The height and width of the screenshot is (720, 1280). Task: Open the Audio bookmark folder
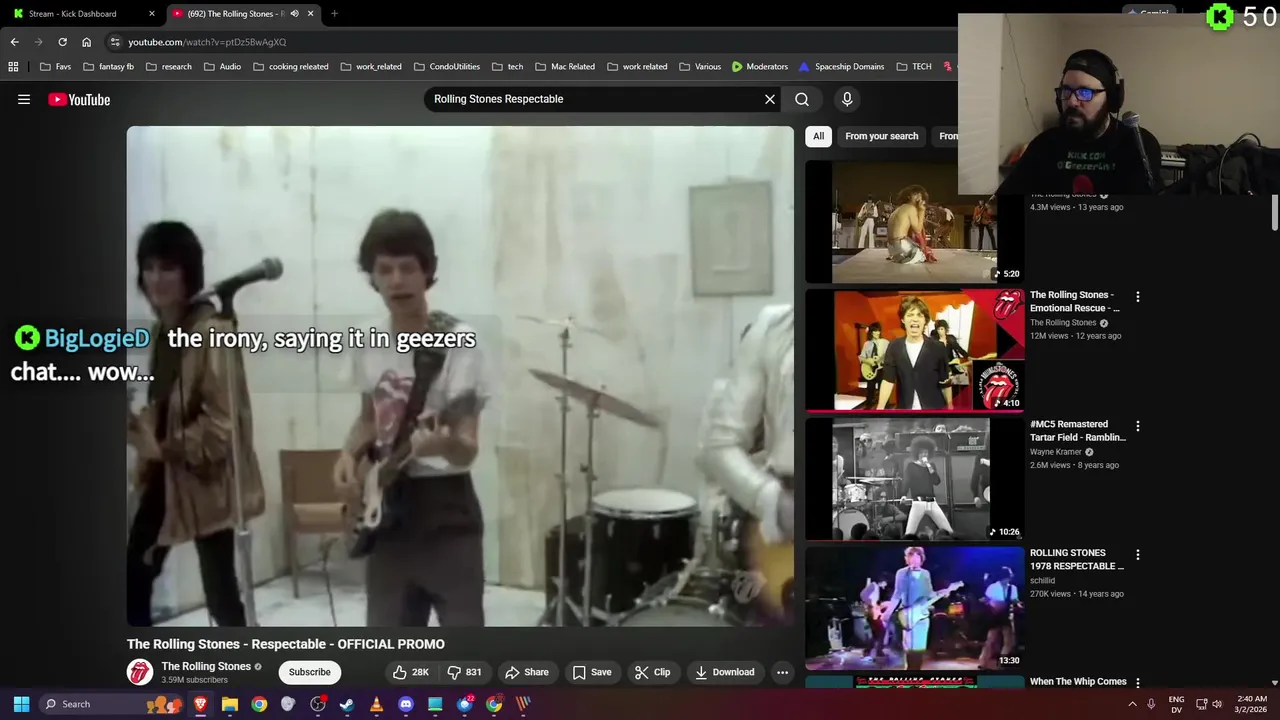pos(222,67)
